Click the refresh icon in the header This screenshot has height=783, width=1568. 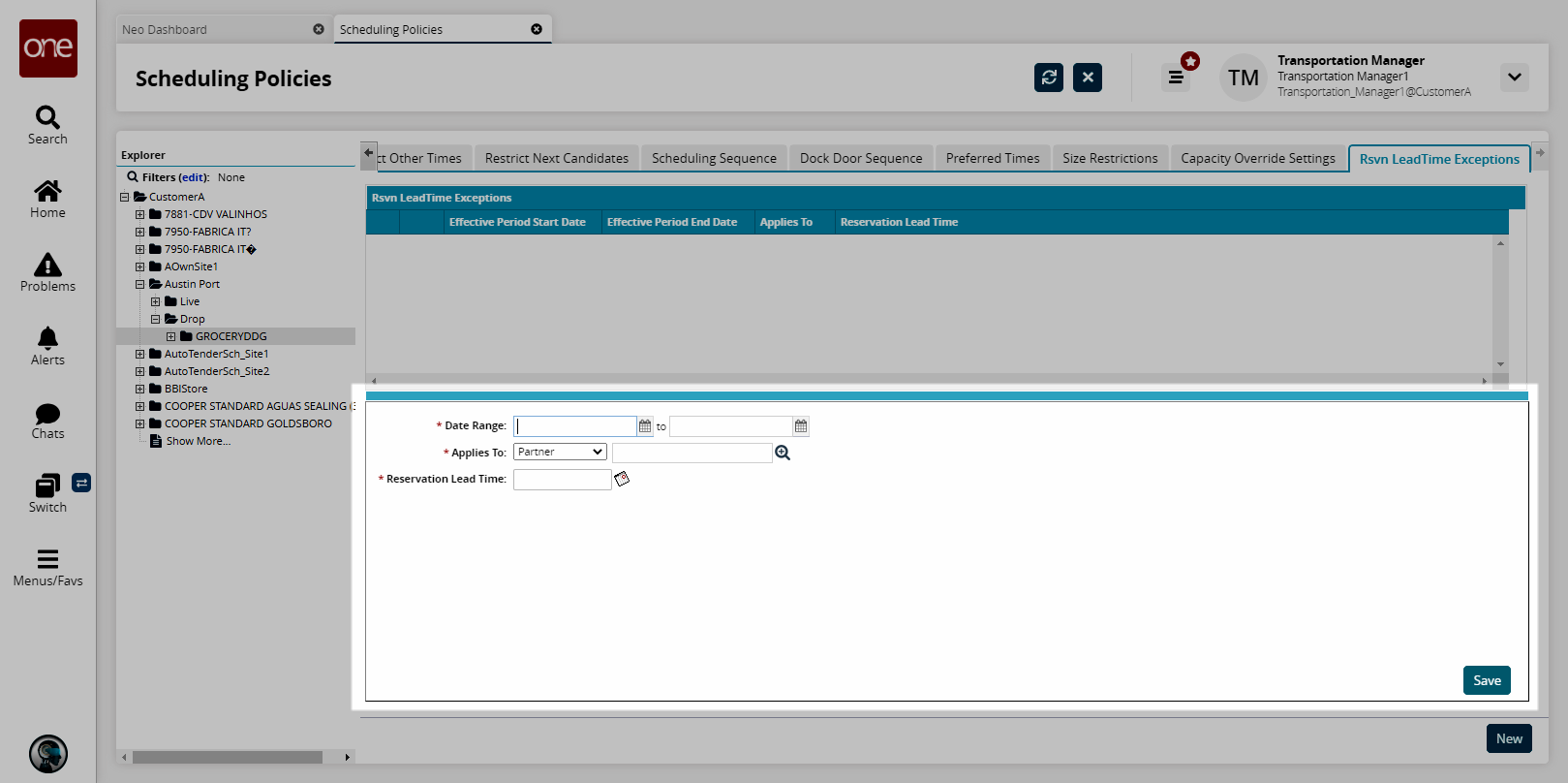pos(1048,78)
